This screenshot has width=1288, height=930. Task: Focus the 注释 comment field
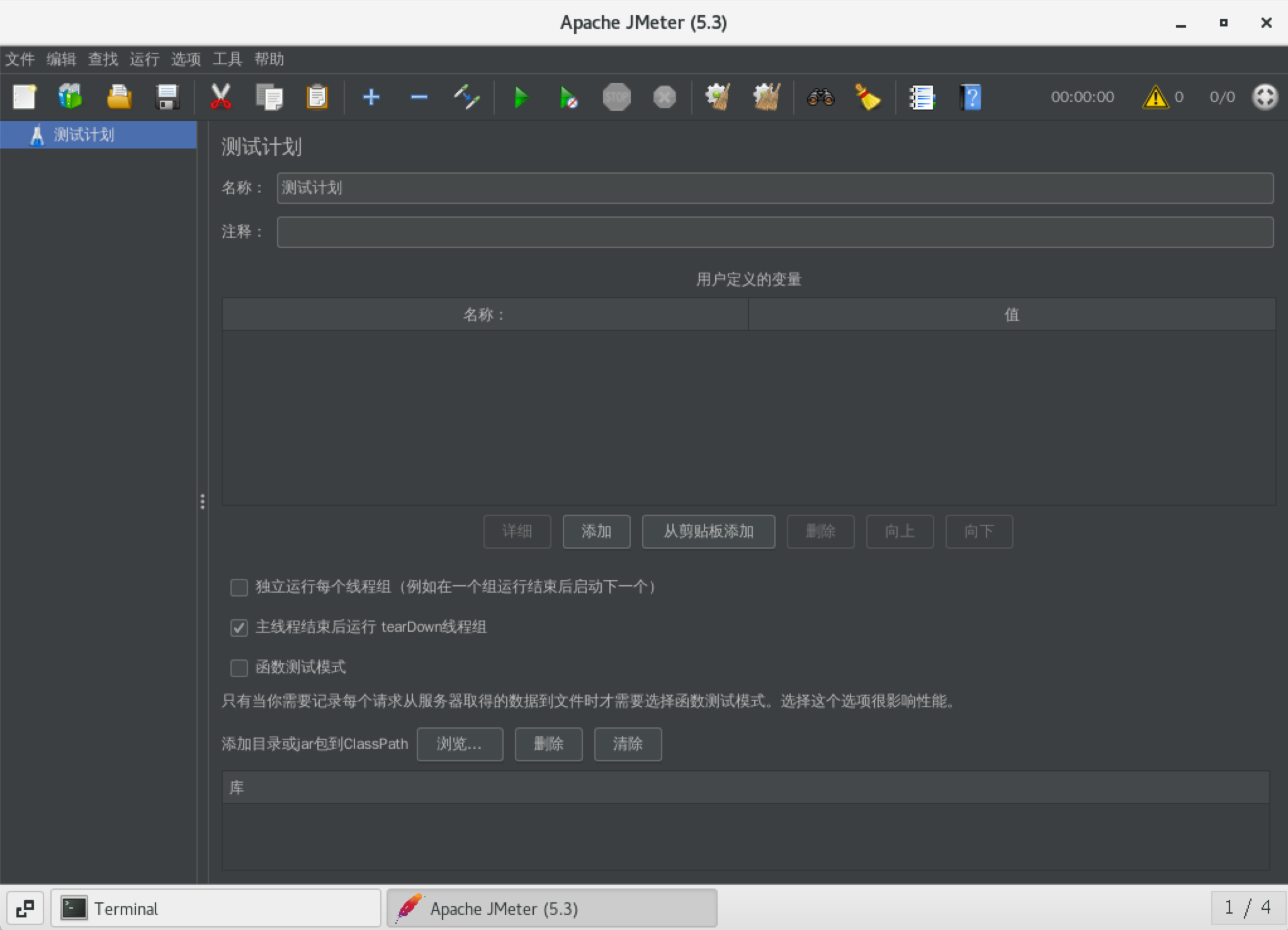(x=776, y=232)
